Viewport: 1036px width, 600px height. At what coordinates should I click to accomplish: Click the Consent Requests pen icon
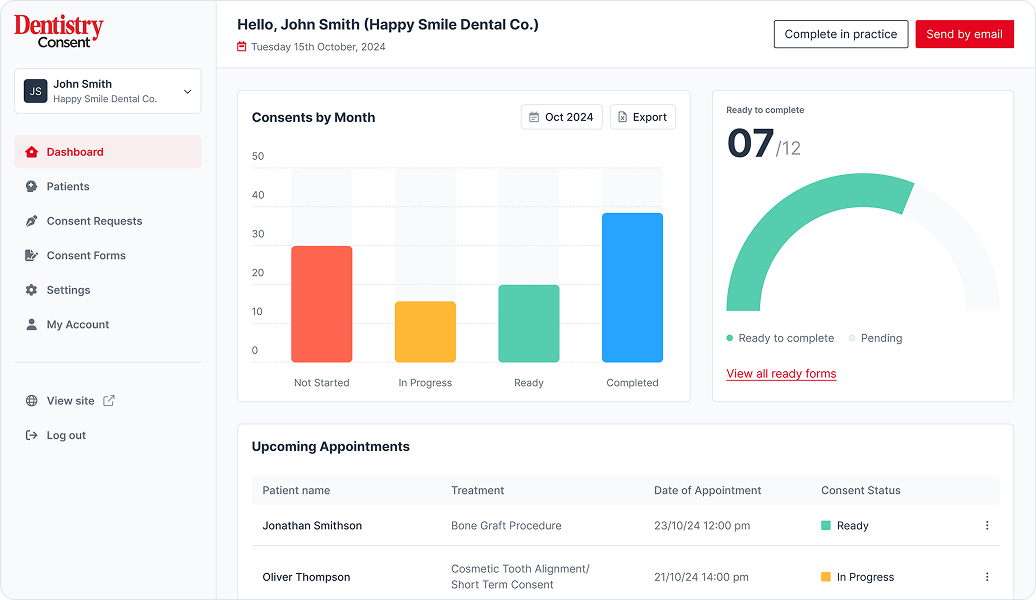[x=31, y=221]
